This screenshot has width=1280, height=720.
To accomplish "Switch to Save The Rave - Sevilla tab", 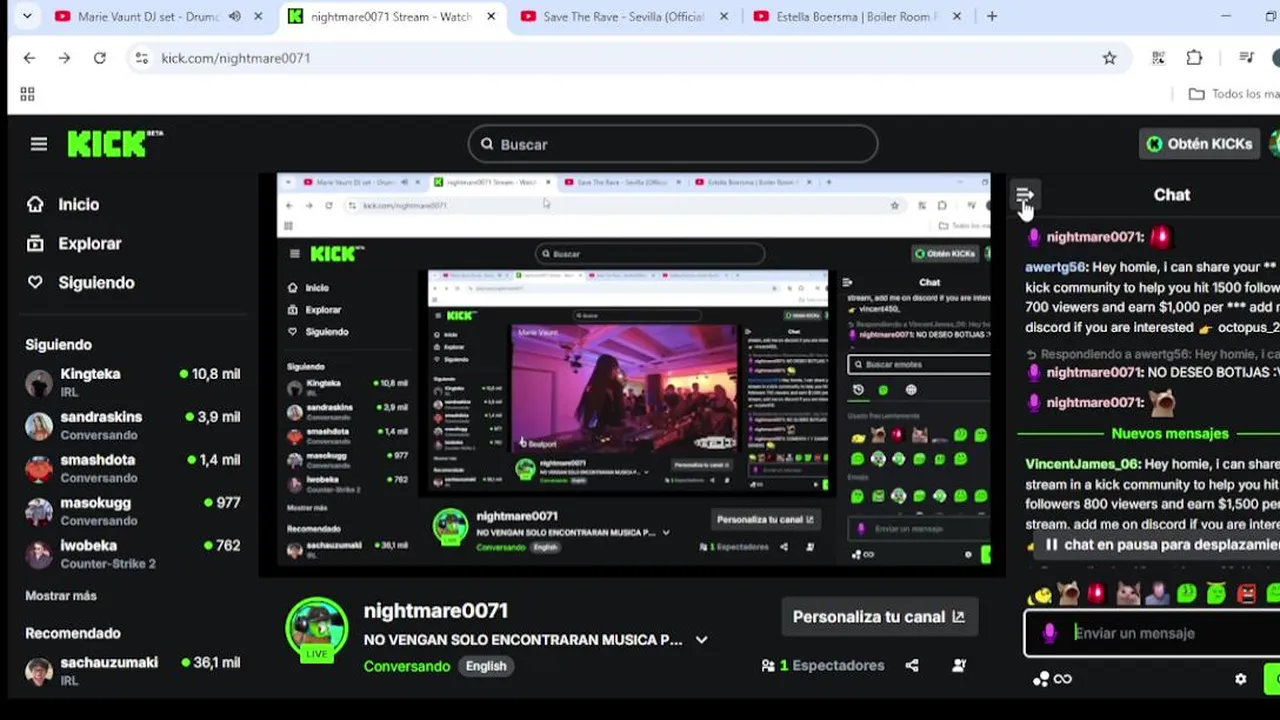I will pos(623,16).
